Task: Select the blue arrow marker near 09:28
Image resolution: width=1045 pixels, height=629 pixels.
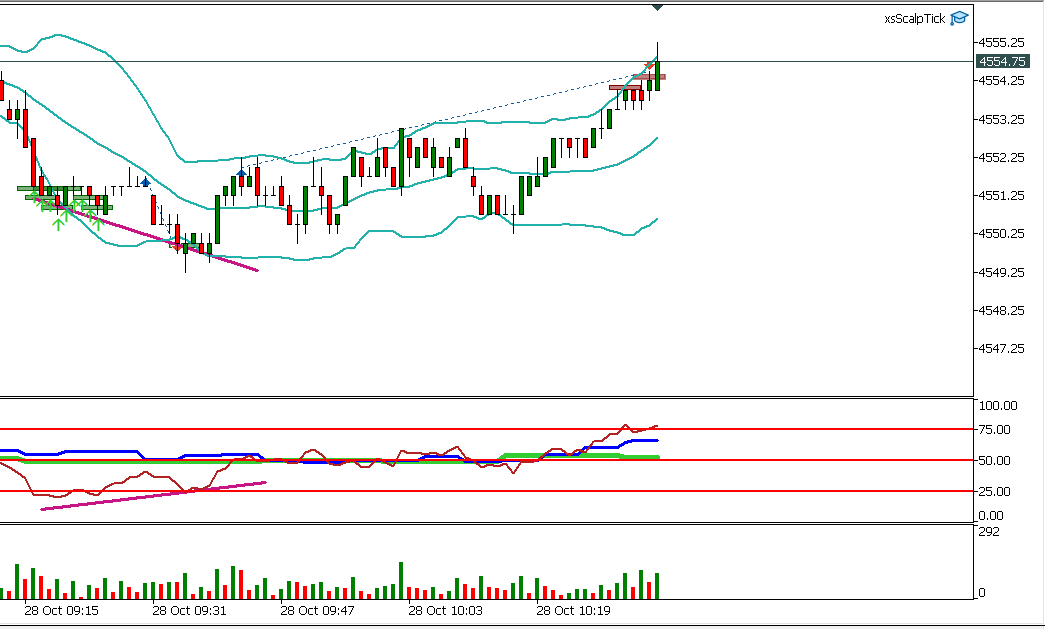Action: [145, 182]
